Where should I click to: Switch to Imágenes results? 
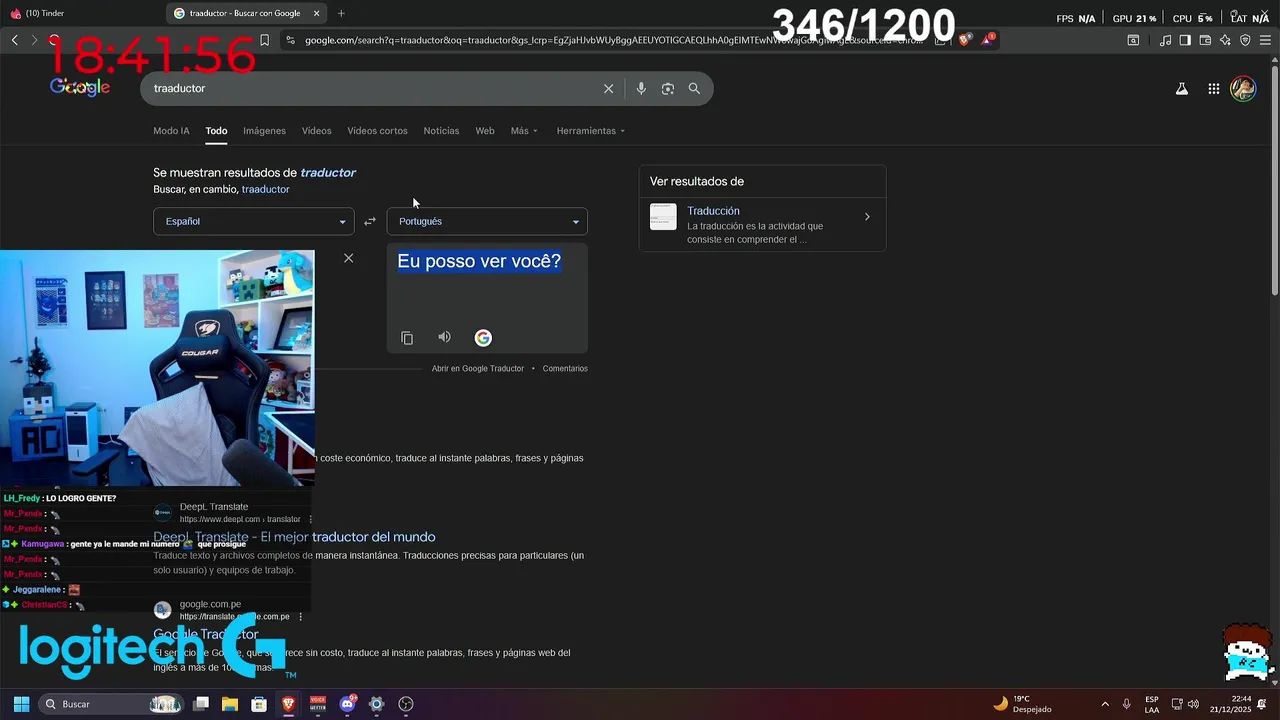point(264,131)
